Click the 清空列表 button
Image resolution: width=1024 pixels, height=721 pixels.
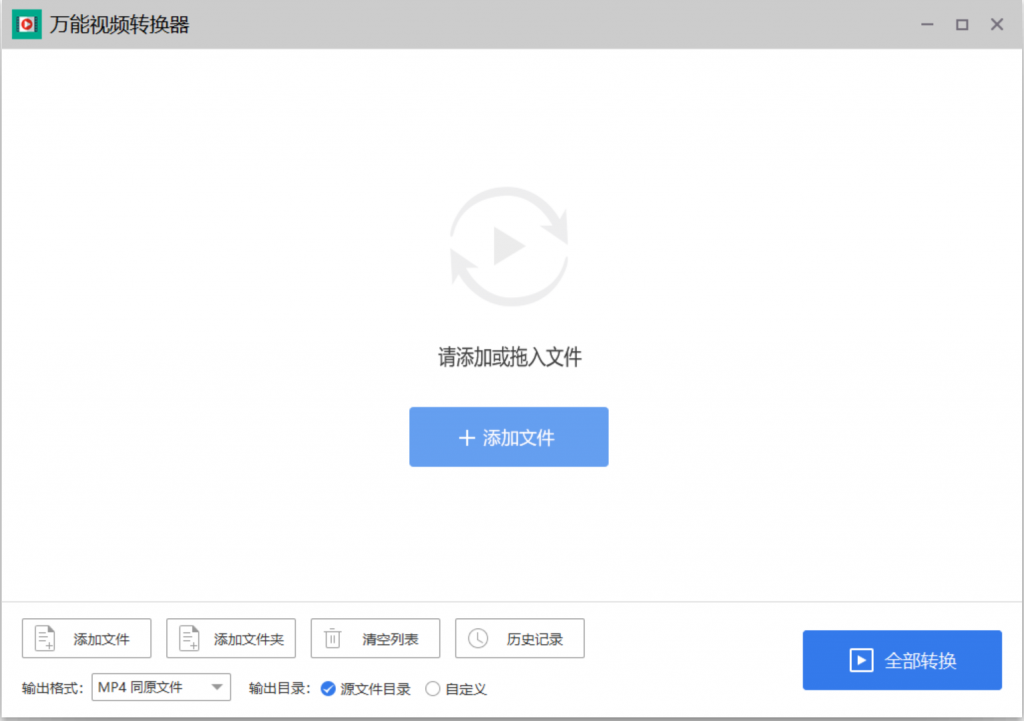point(375,638)
